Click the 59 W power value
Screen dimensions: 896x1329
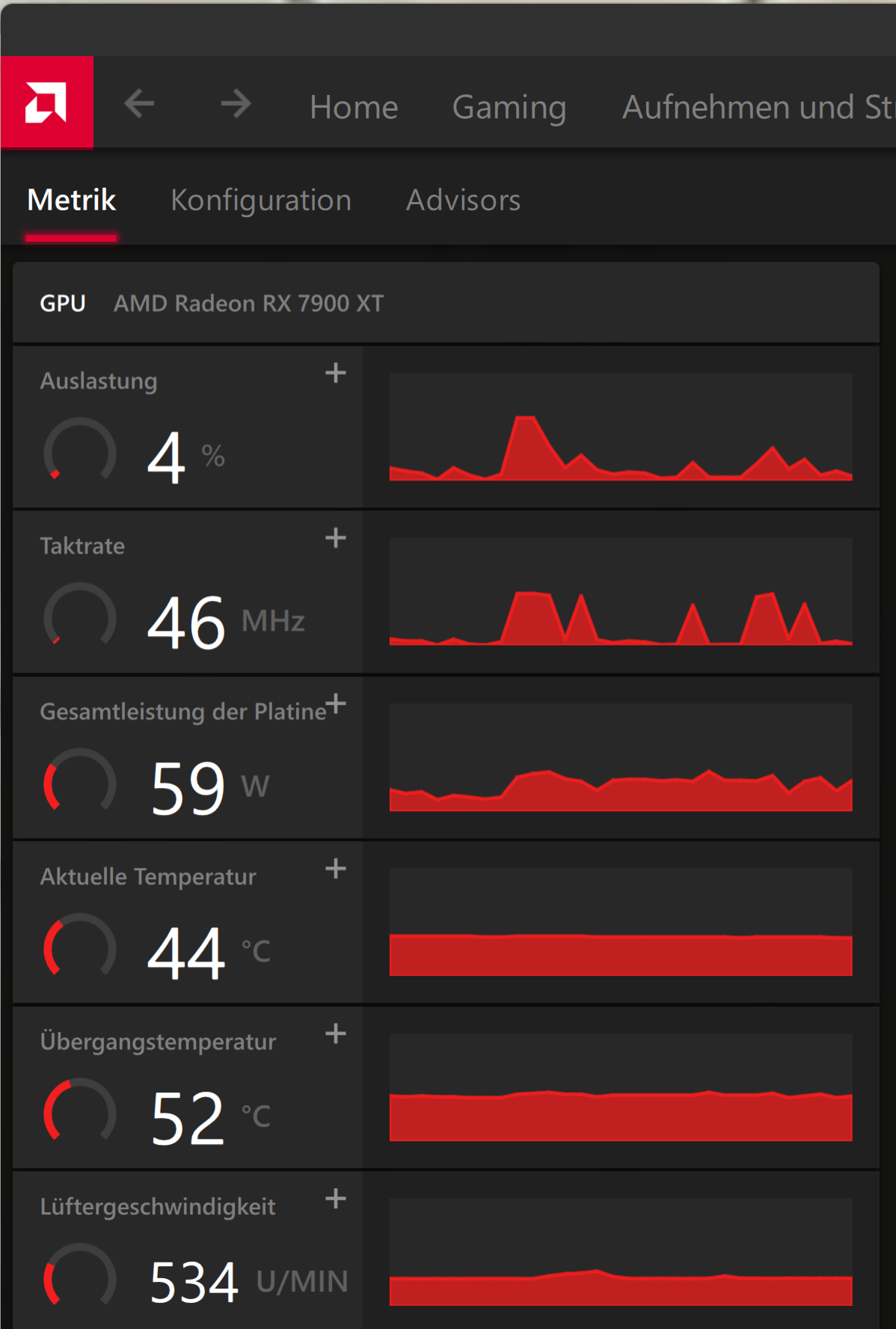coord(209,788)
